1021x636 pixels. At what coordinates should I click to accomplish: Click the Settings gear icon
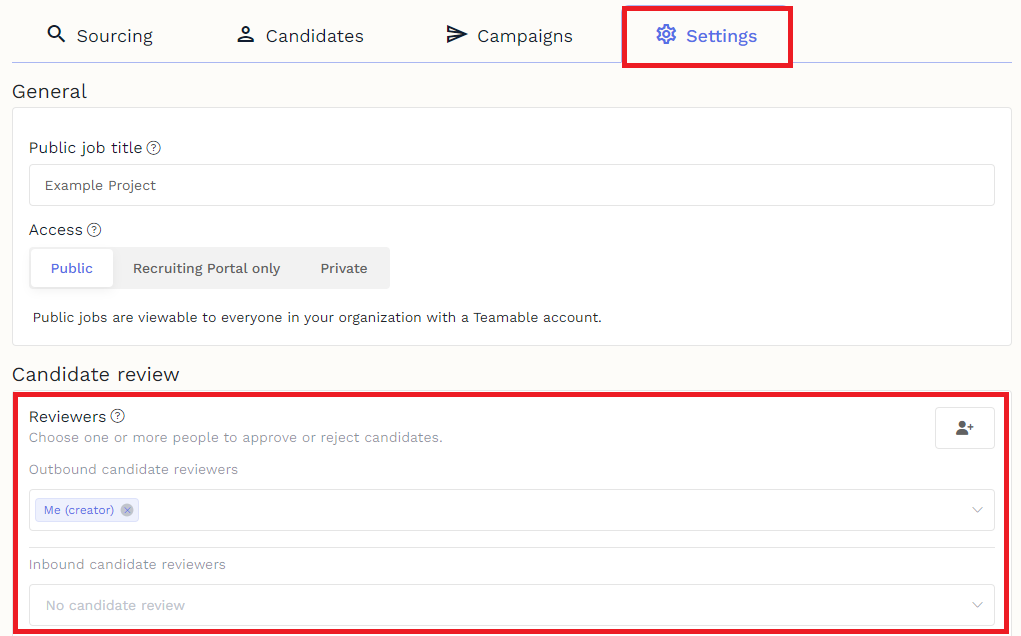[666, 34]
